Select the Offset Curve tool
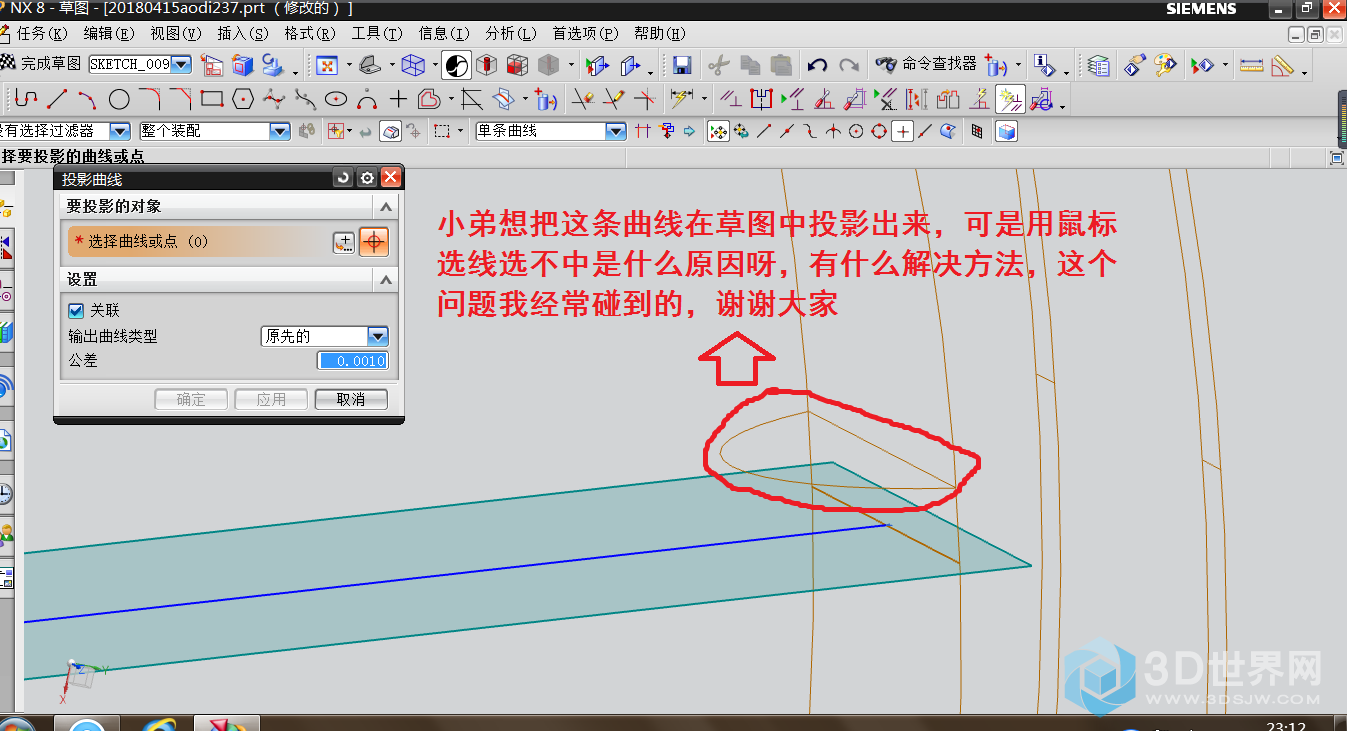This screenshot has height=731, width=1347. 429,99
